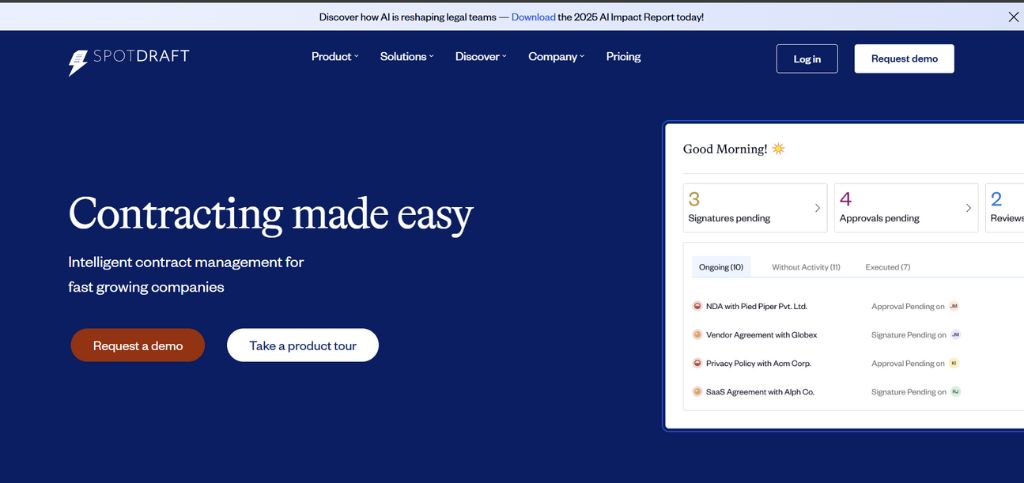Open the Approvals pending chevron arrow

[x=968, y=208]
